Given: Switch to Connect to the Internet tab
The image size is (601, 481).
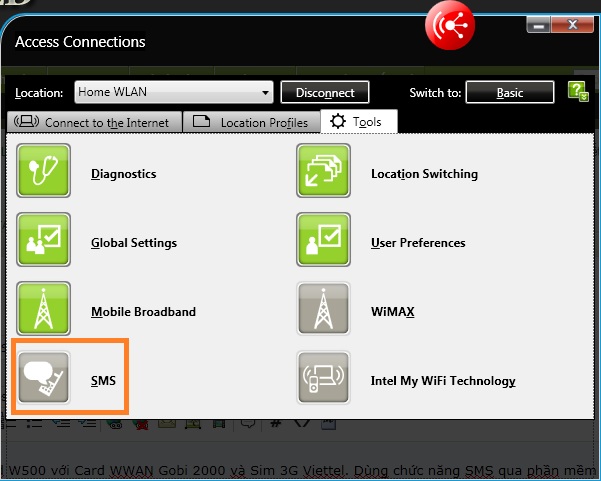Looking at the screenshot, I should click(96, 122).
